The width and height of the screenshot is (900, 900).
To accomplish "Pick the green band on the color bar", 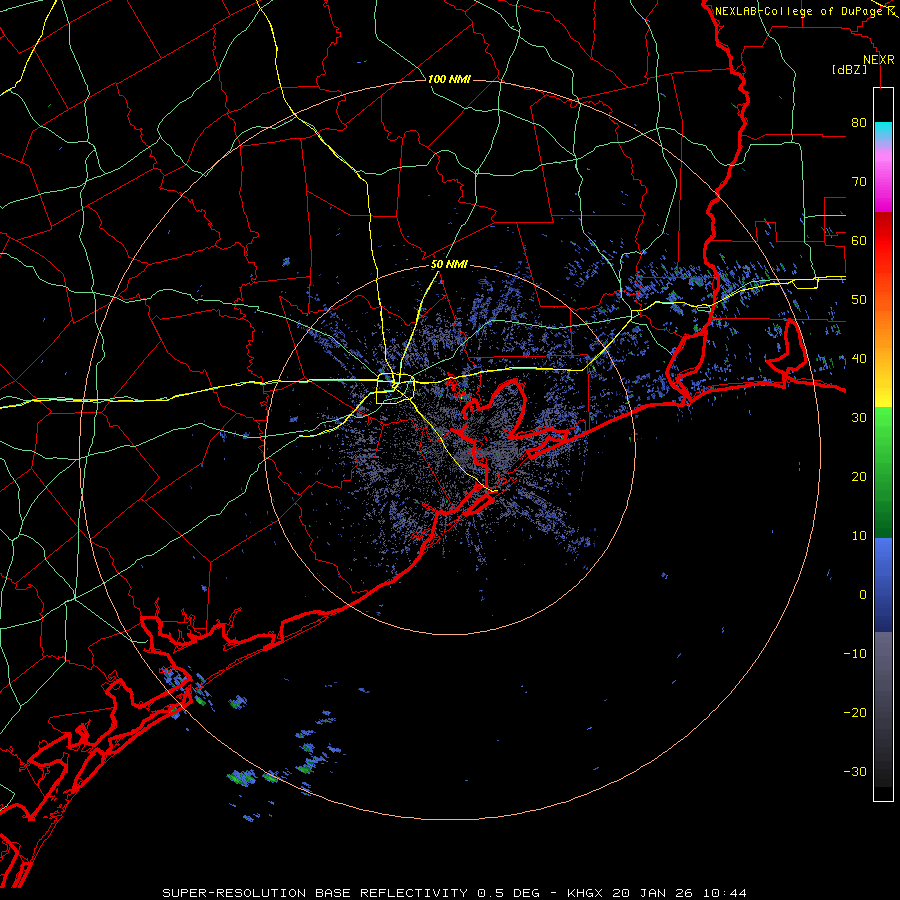I will pyautogui.click(x=883, y=472).
